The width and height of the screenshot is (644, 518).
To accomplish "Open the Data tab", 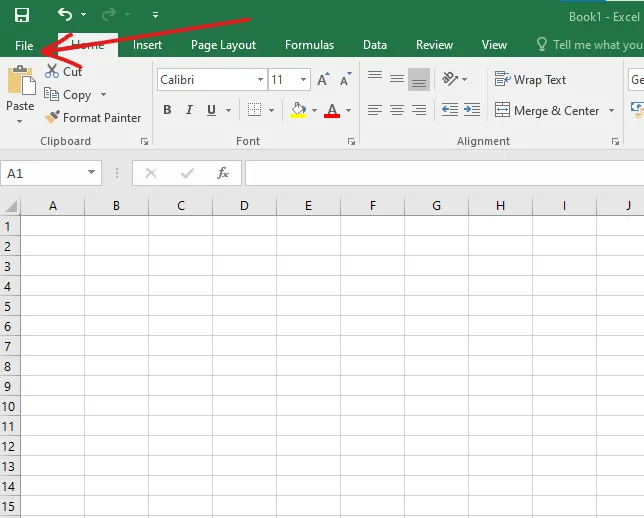I will [375, 45].
